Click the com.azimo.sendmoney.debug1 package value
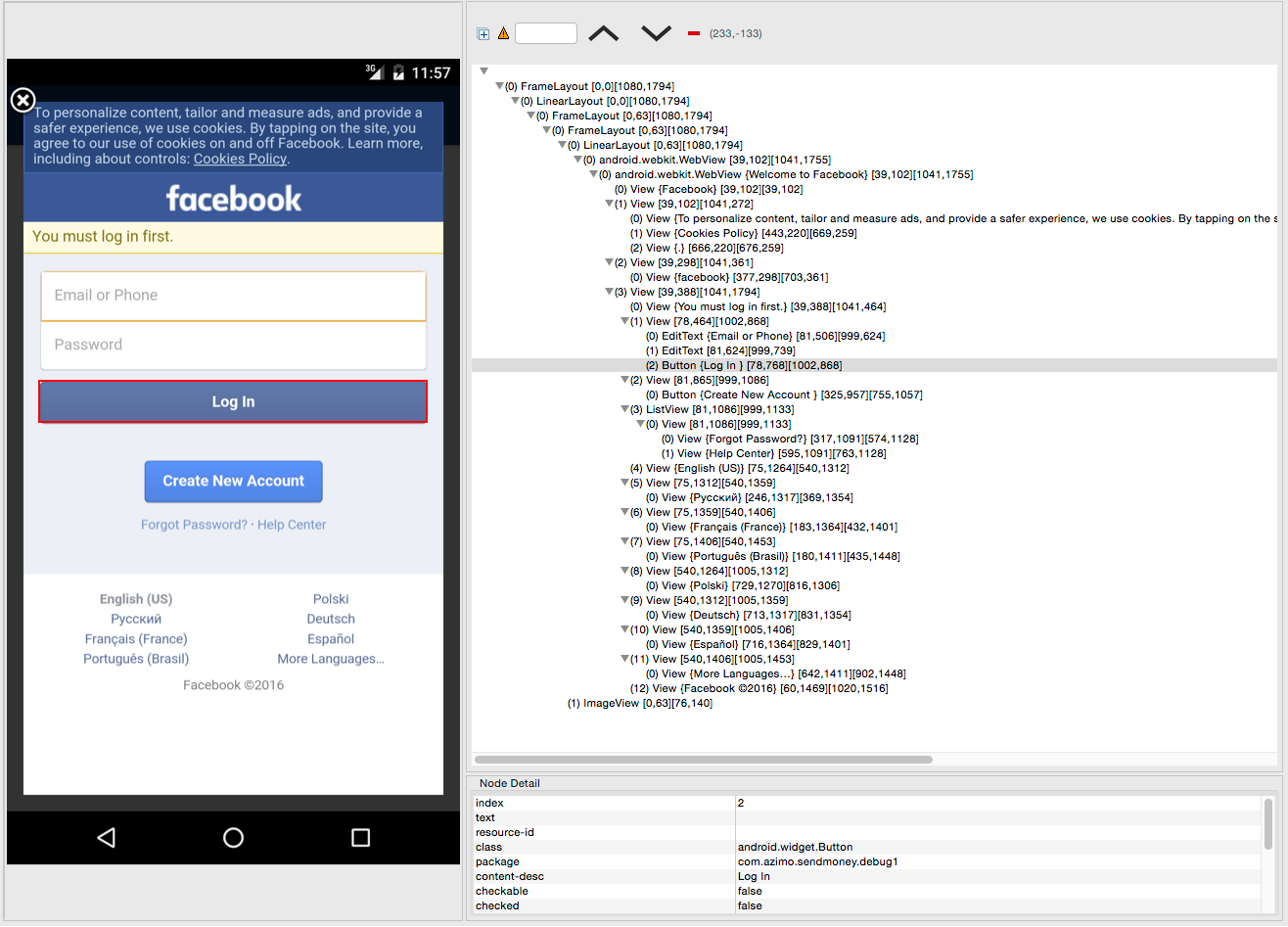Screen dimensions: 1288x927 (817, 861)
